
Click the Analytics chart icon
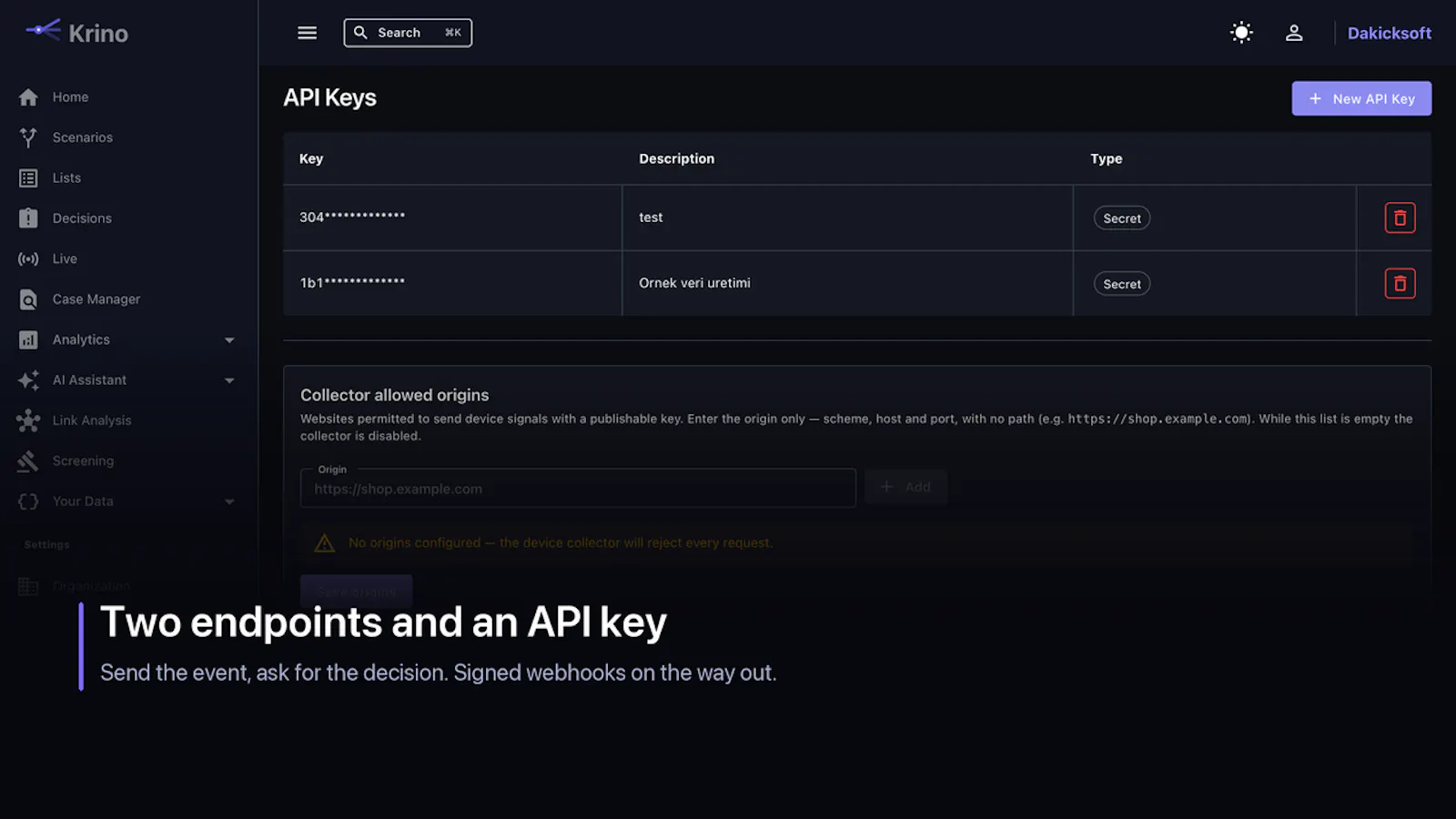point(28,340)
